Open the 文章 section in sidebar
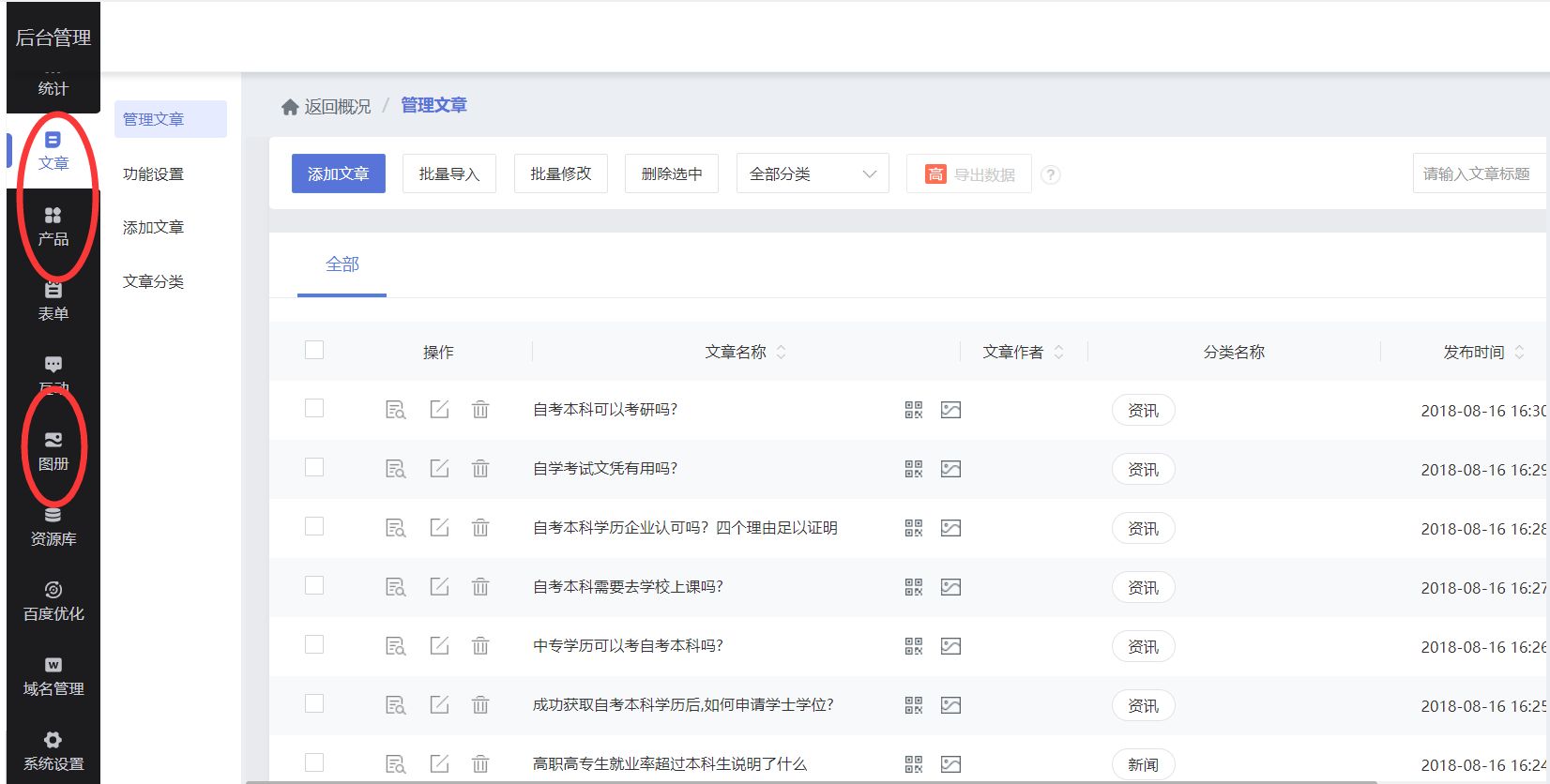Viewport: 1550px width, 784px height. [x=53, y=151]
